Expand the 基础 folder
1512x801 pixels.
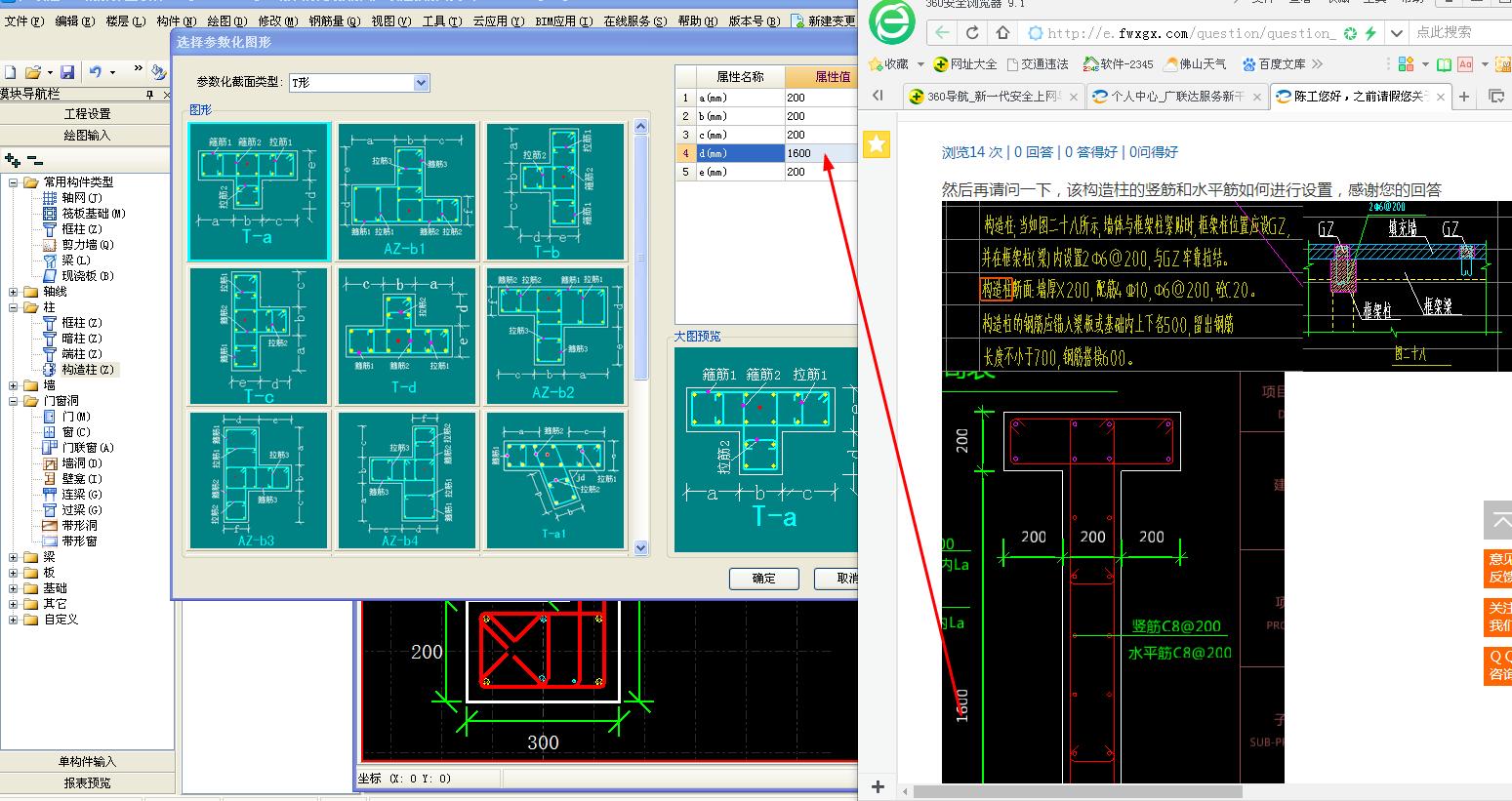(14, 588)
